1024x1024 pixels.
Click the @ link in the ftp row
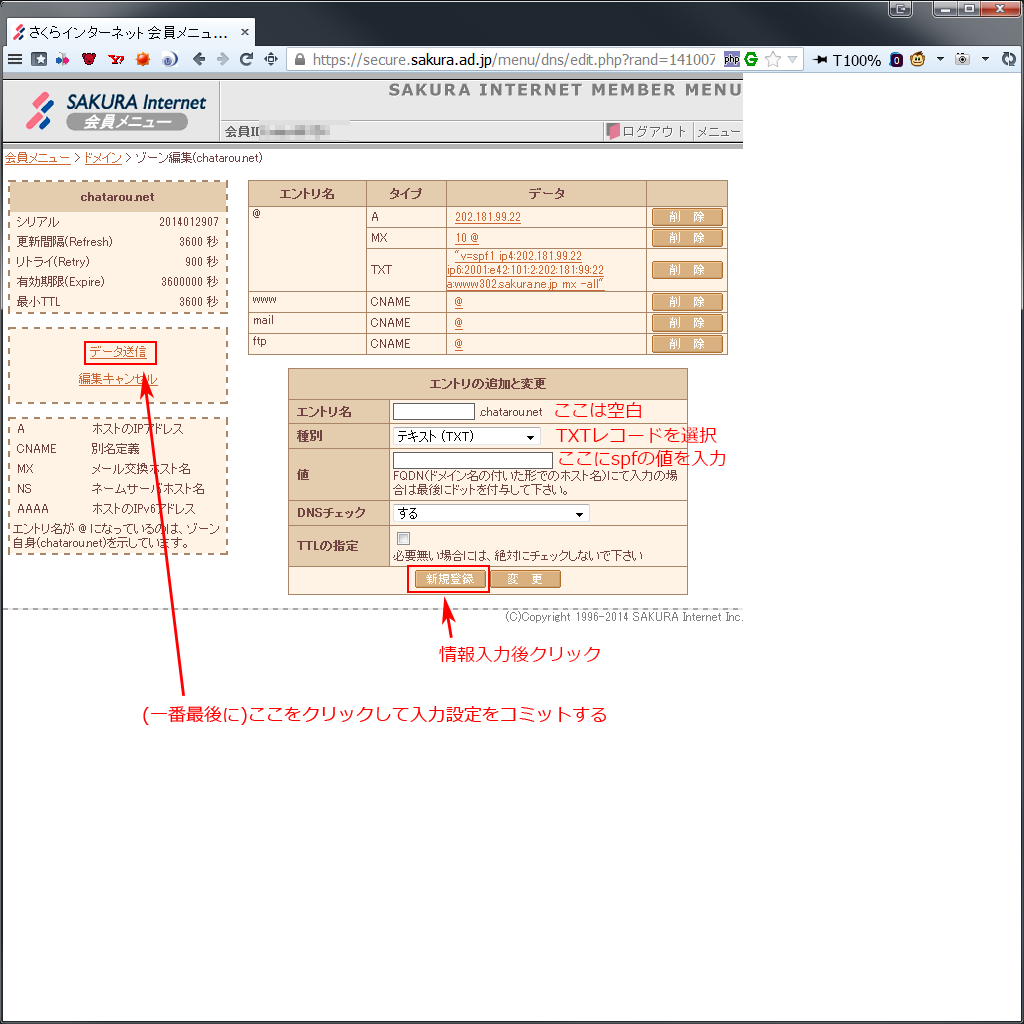coord(458,344)
